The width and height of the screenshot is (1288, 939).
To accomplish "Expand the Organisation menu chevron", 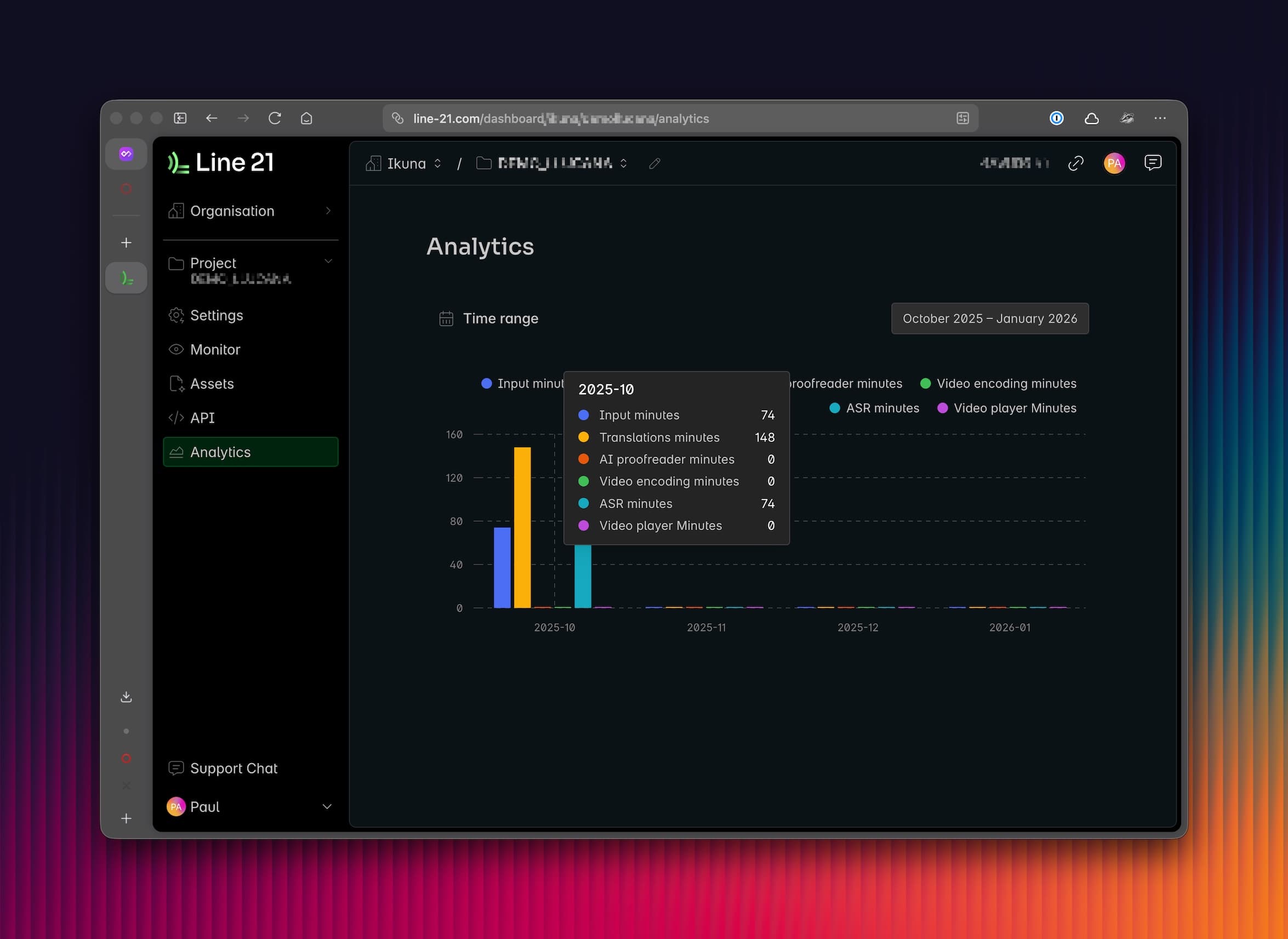I will coord(328,211).
